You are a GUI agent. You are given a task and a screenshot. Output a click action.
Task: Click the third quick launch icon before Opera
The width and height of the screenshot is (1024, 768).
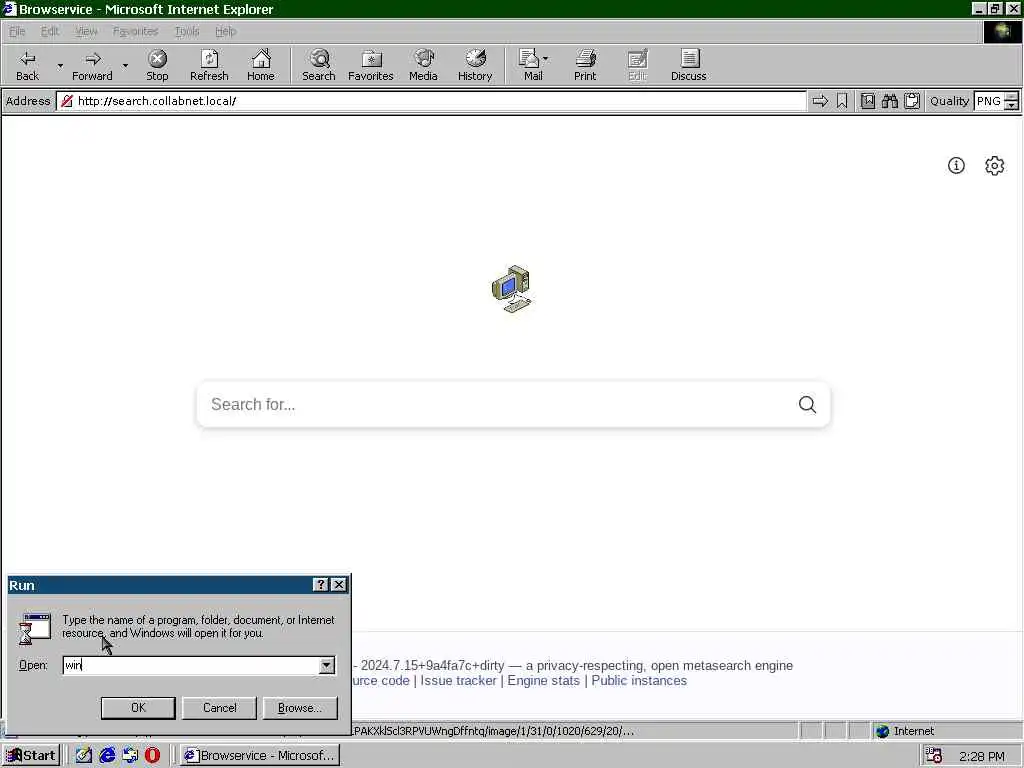click(130, 755)
